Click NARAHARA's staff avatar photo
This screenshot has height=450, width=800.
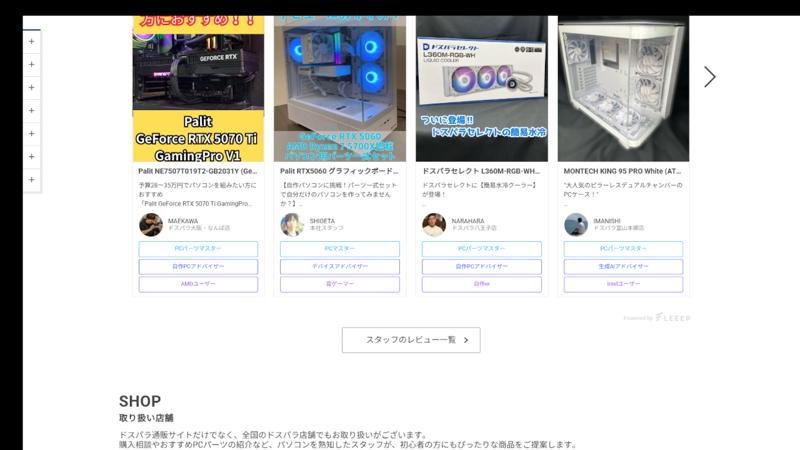(x=434, y=224)
